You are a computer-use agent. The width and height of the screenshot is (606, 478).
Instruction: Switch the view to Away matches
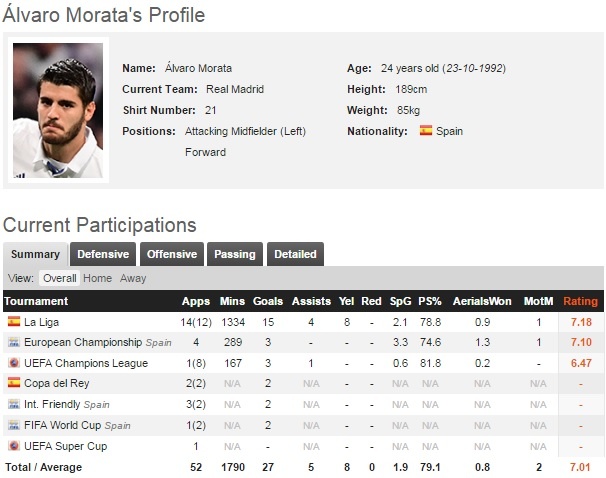pos(133,278)
